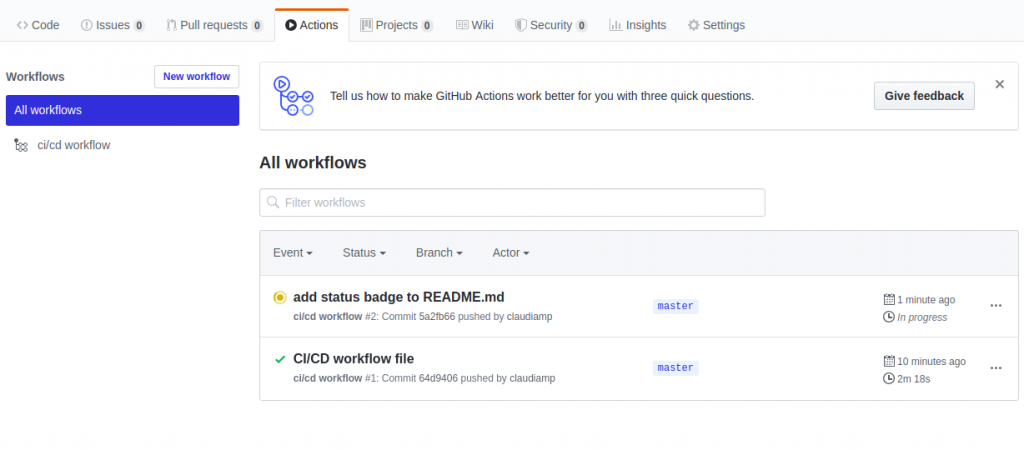Screen dimensions: 1024x450
Task: Click clock icon beside 'In progress'
Action: (x=889, y=317)
